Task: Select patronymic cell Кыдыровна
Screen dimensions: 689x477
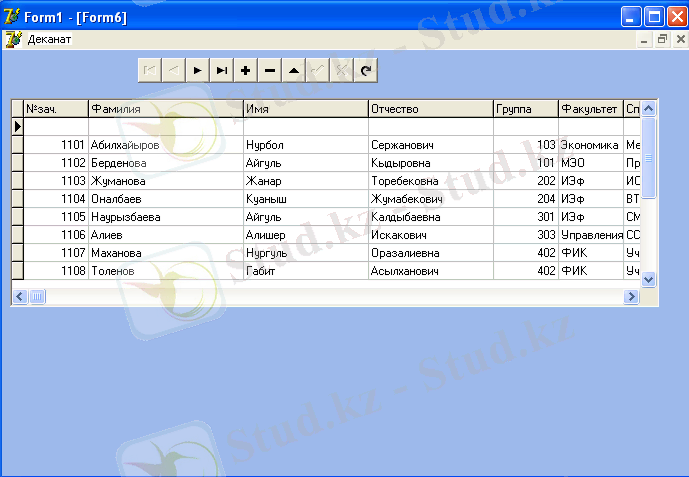Action: tap(431, 163)
